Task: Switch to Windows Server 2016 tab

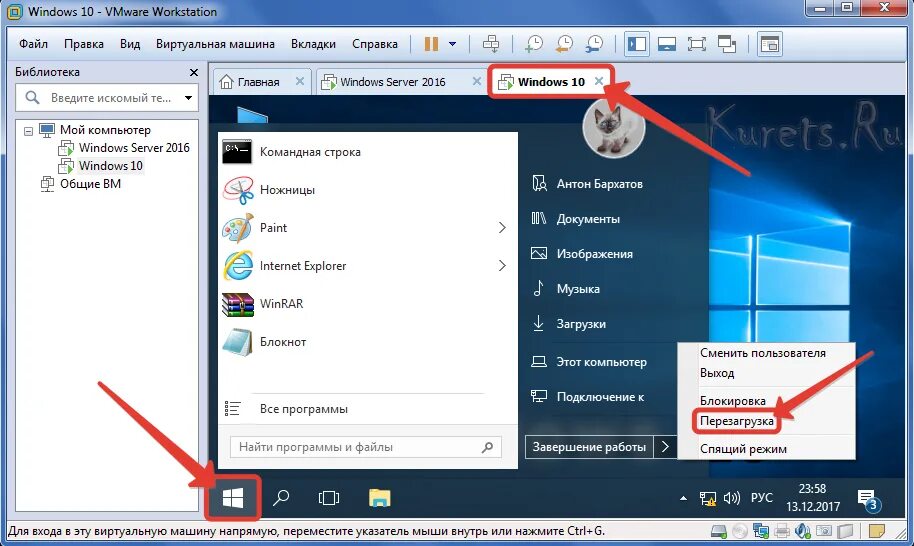Action: click(x=392, y=82)
